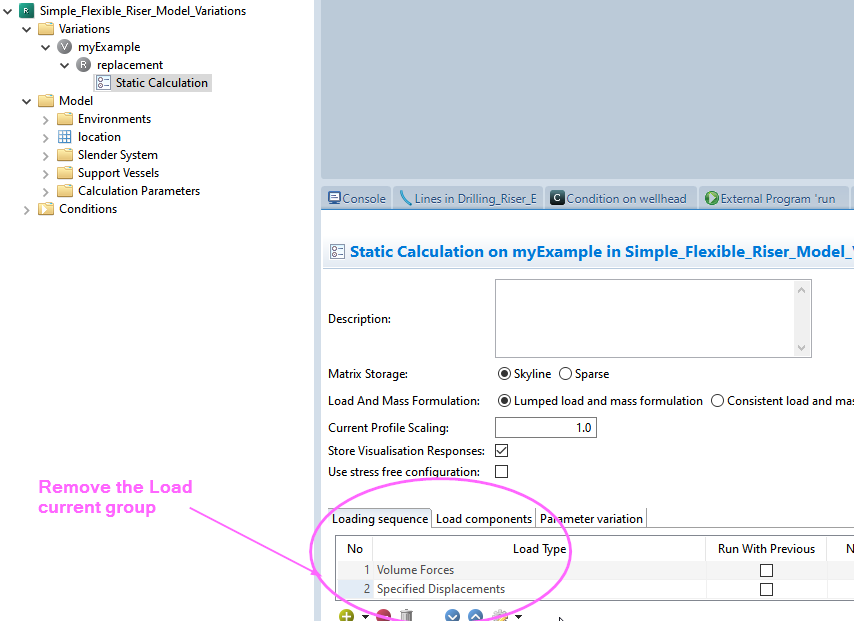Click the Conditions folder icon
This screenshot has width=854, height=621.
[46, 209]
